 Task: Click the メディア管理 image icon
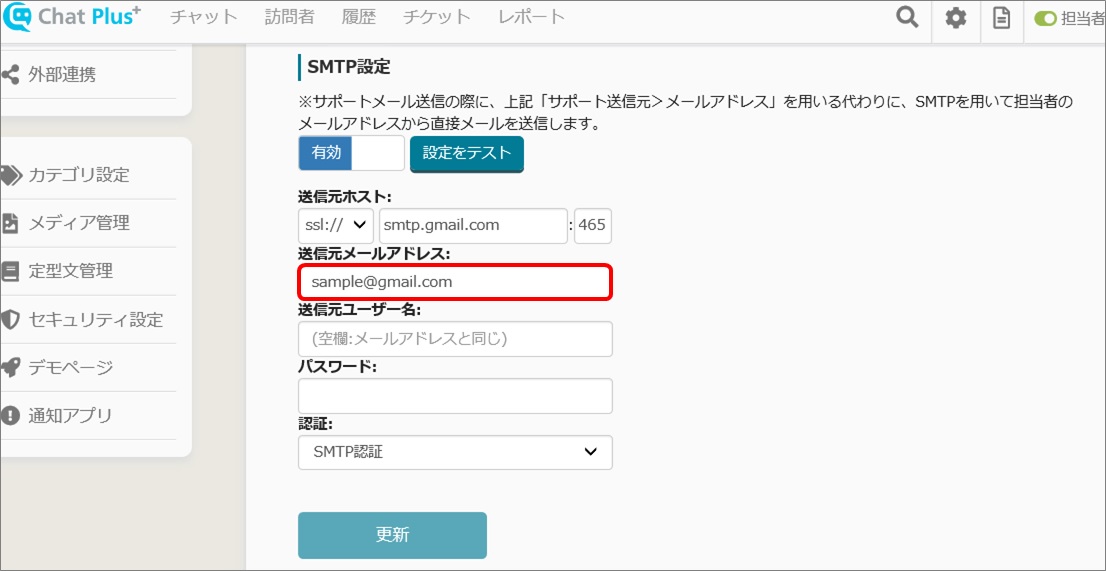tap(10, 223)
